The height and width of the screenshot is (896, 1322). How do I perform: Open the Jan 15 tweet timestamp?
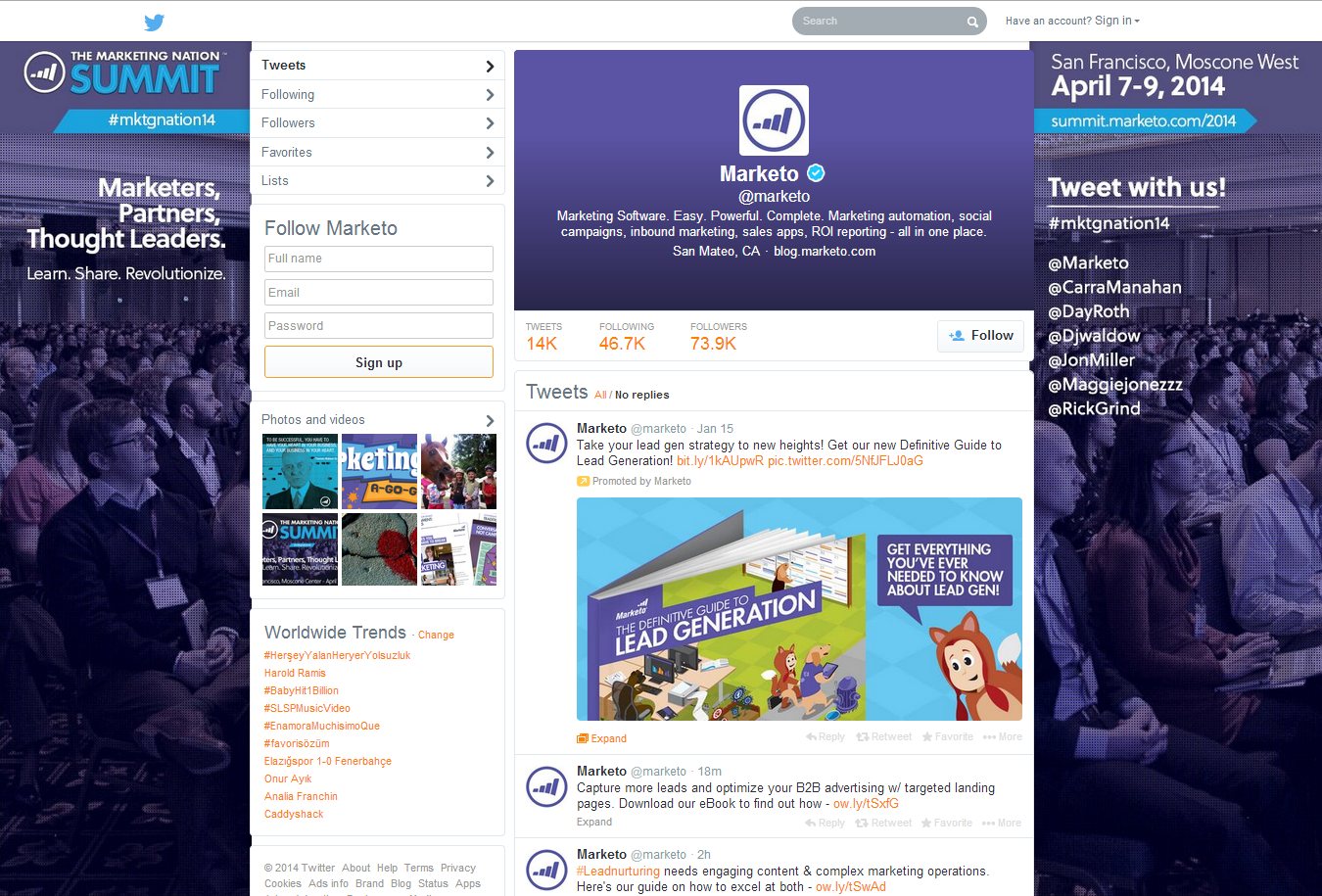pos(715,429)
